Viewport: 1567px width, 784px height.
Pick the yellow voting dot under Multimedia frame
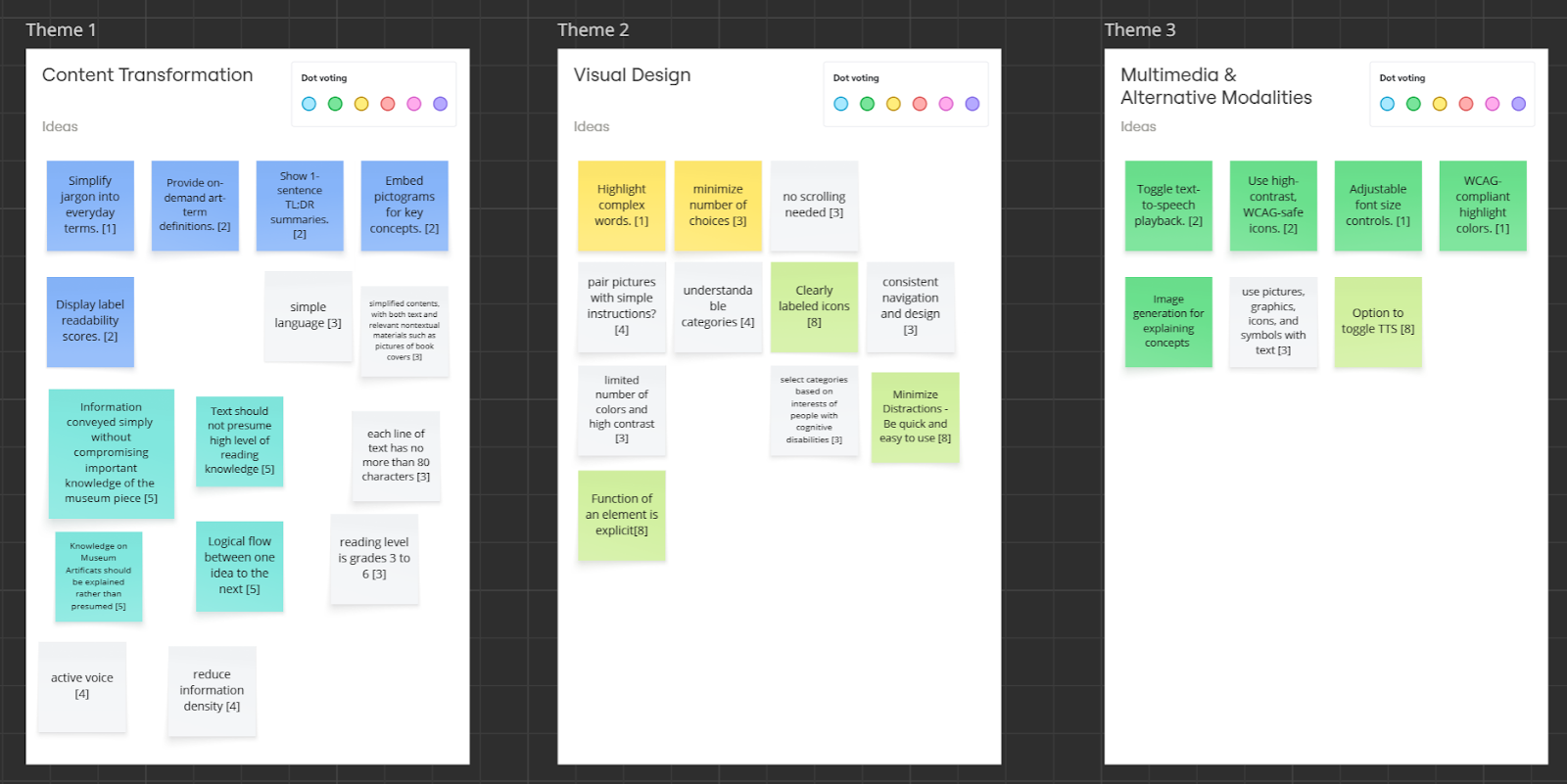pyautogui.click(x=1440, y=104)
